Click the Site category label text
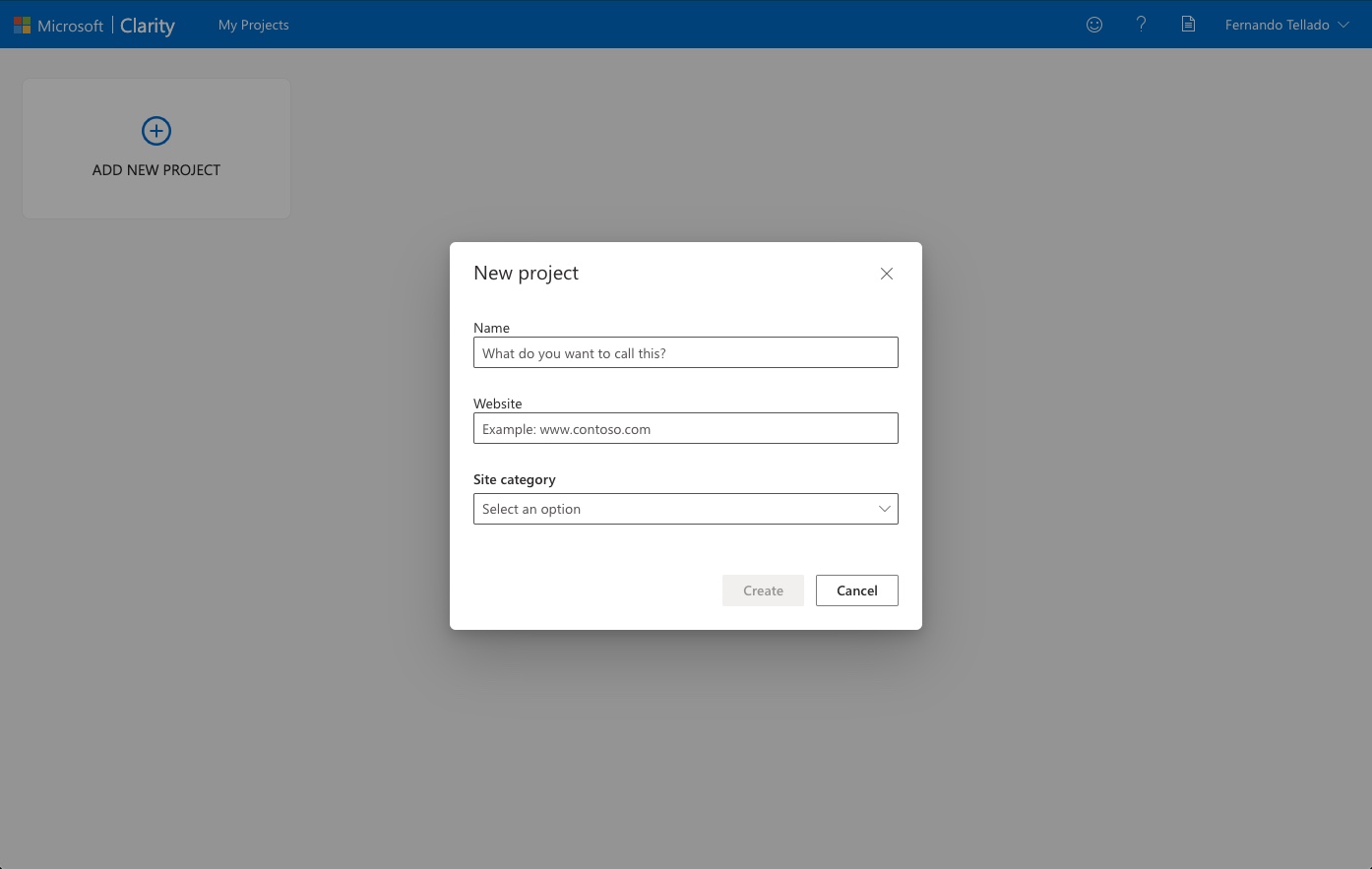 [514, 479]
